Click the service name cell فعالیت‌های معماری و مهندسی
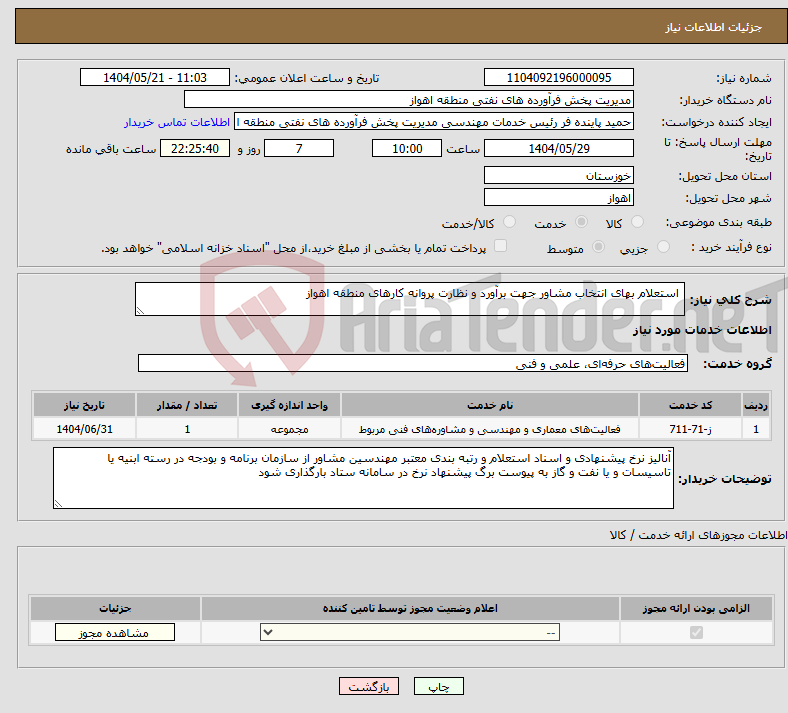Viewport: 788px width, 713px height. coord(489,429)
